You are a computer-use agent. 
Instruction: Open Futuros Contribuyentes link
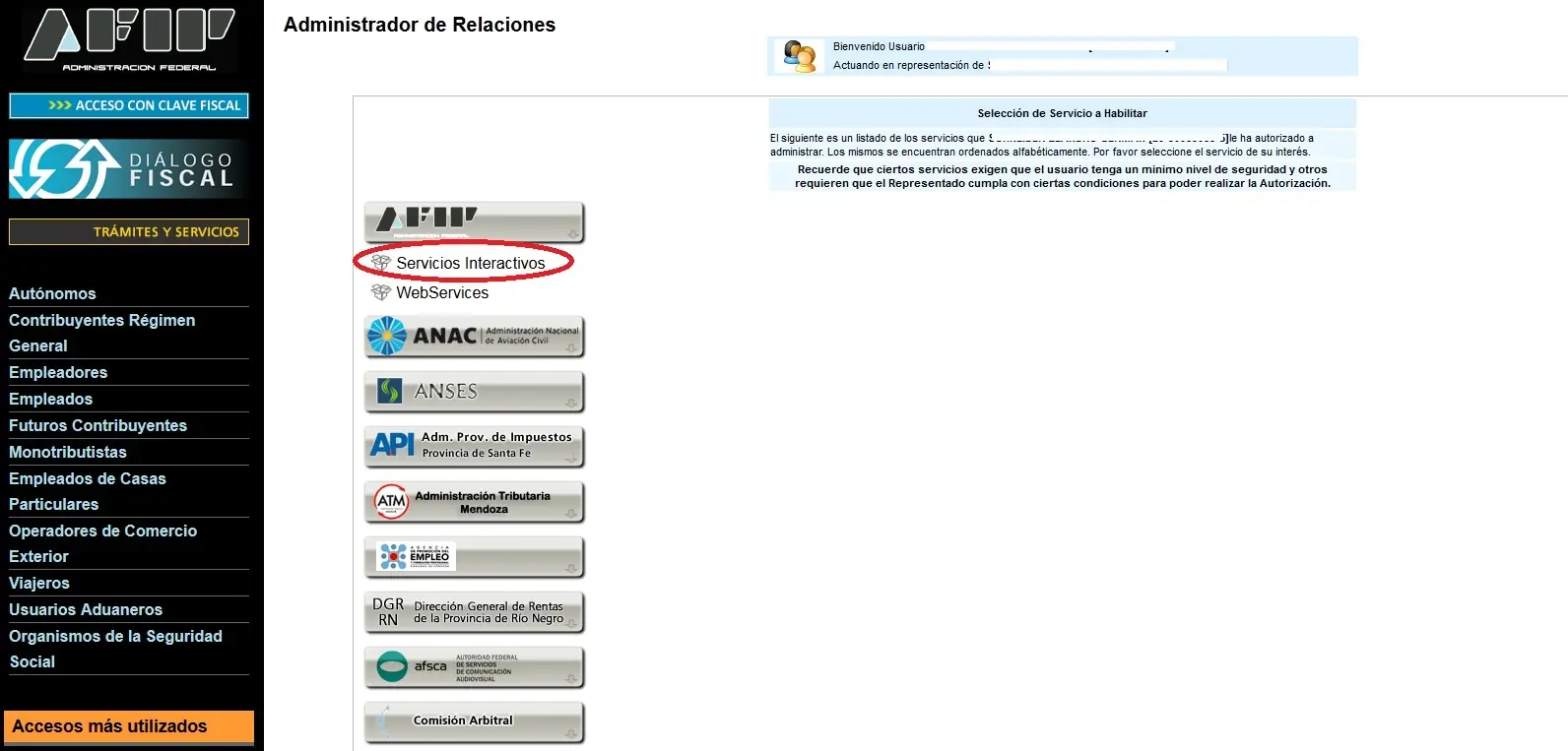click(x=98, y=425)
